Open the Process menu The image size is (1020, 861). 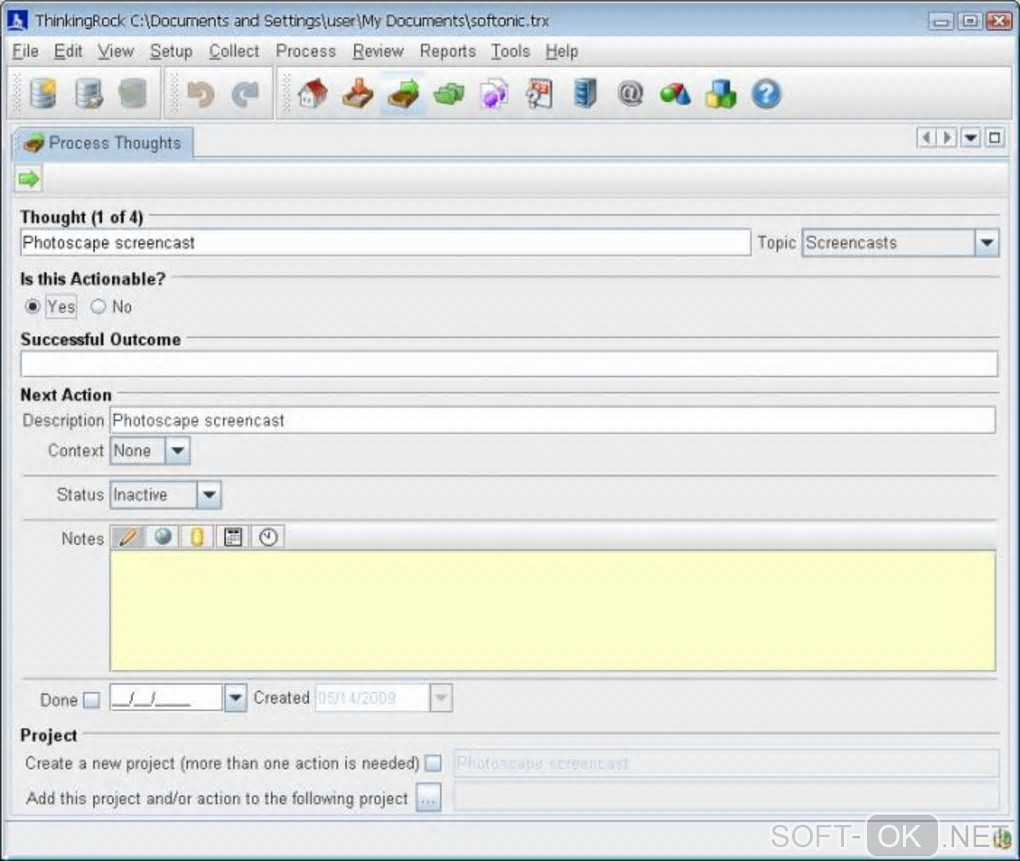[306, 51]
